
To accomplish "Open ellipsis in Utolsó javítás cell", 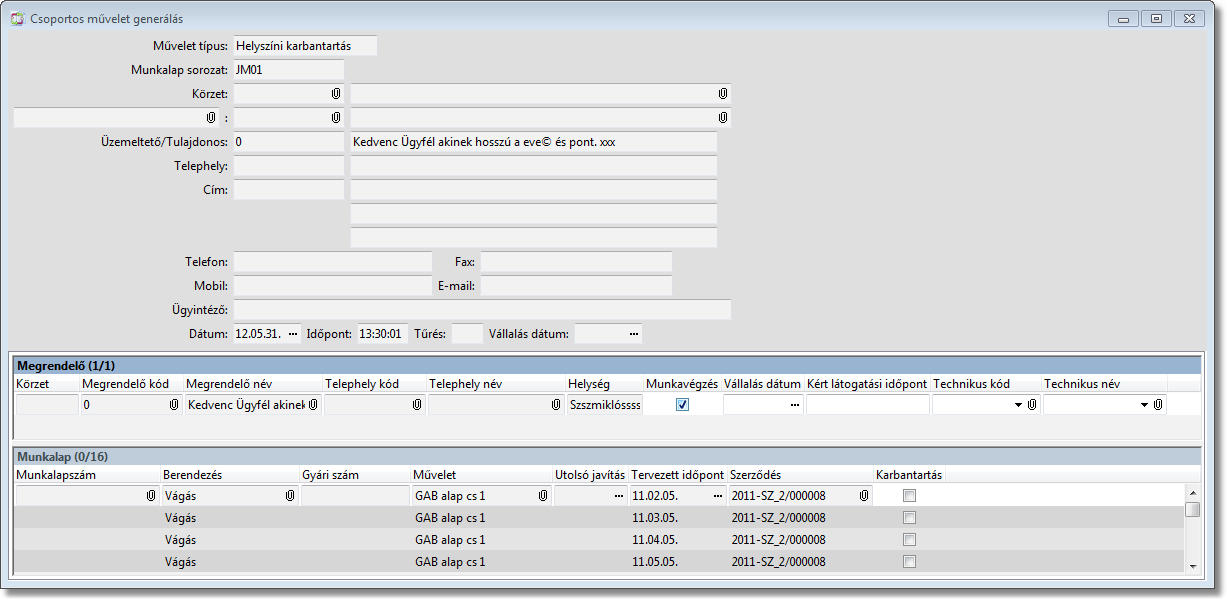I will coord(620,495).
